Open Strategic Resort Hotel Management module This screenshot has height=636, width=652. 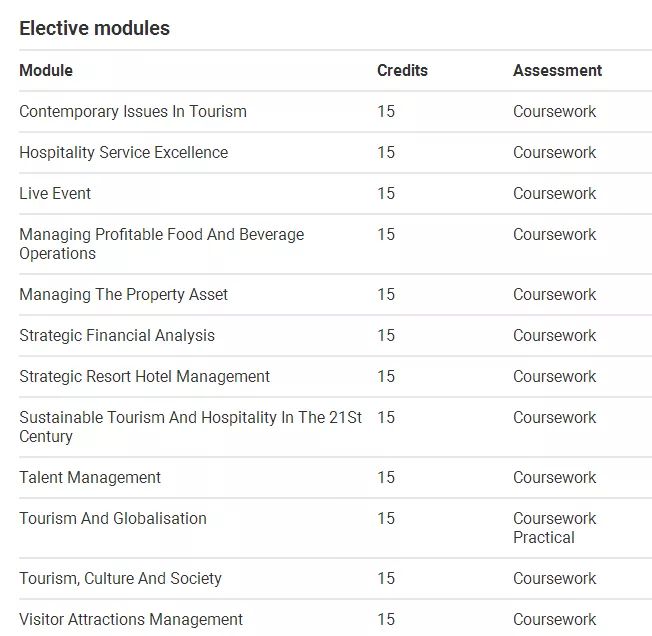pos(144,376)
